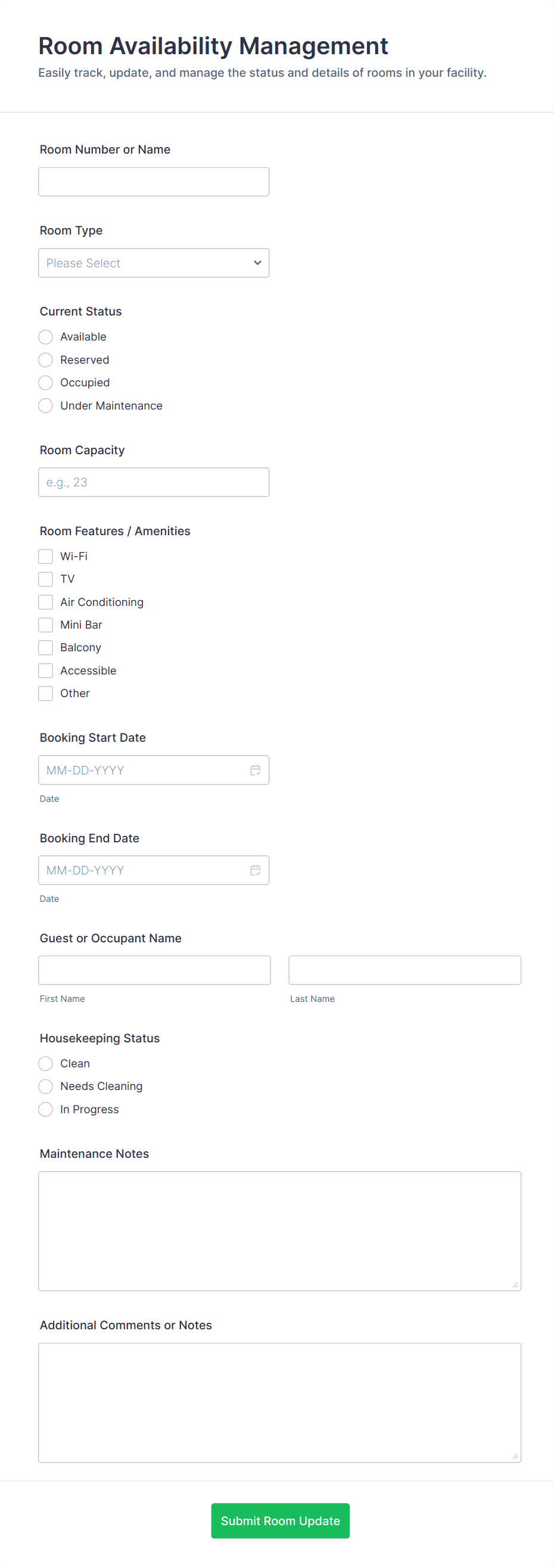Viewport: 554px width, 1568px height.
Task: Select the Available status radio button
Action: [x=46, y=336]
